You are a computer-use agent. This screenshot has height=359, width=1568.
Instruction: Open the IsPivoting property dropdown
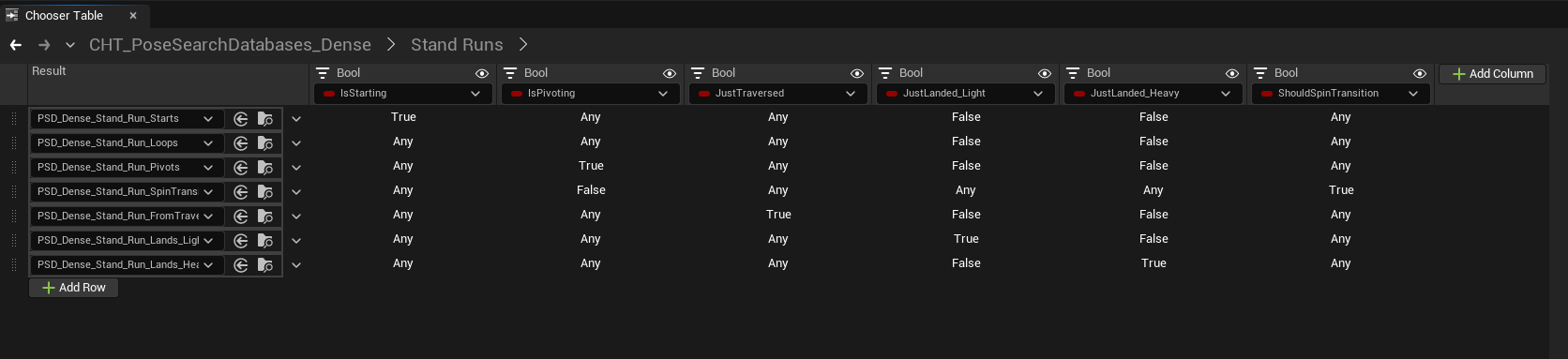coord(591,94)
